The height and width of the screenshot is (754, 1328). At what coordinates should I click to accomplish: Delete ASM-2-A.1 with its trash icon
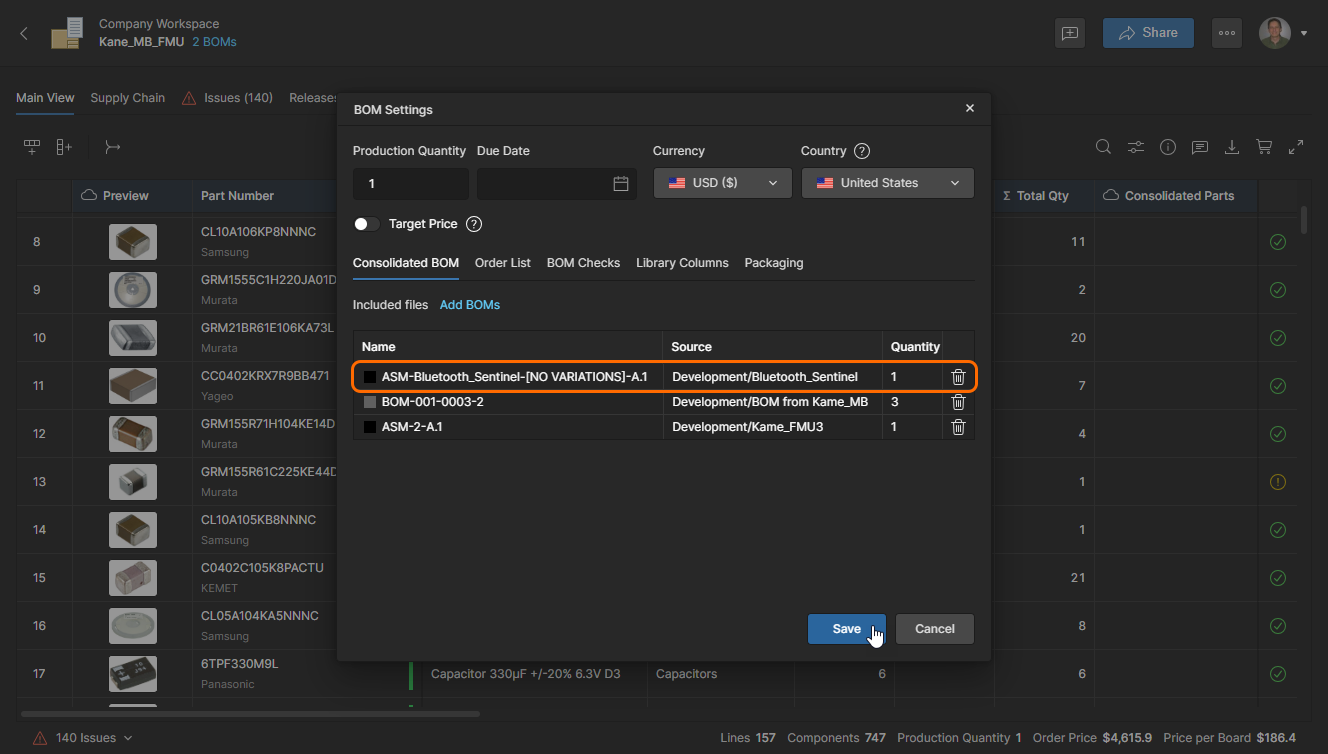click(x=958, y=427)
